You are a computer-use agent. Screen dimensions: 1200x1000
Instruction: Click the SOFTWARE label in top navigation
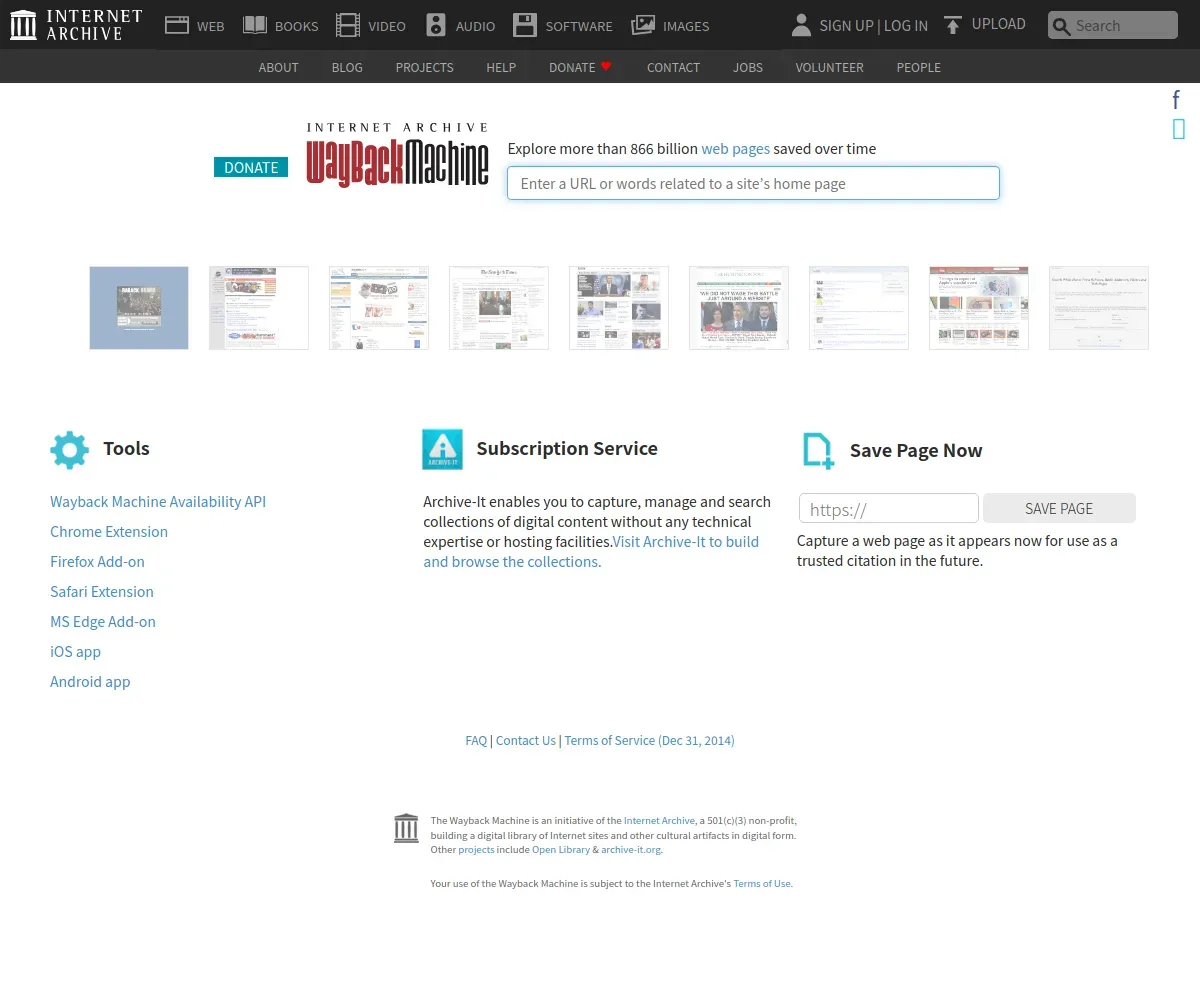[x=579, y=26]
